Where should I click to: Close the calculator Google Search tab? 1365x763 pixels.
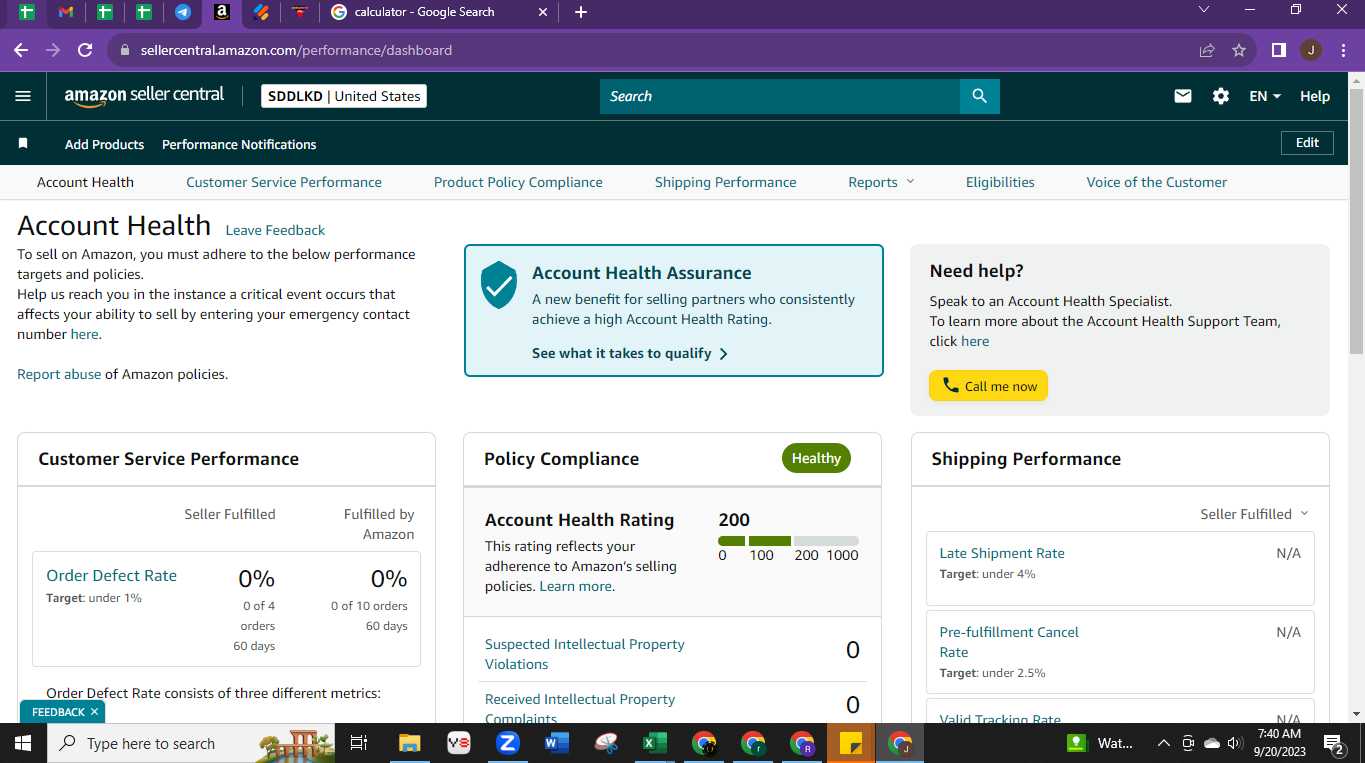click(543, 12)
